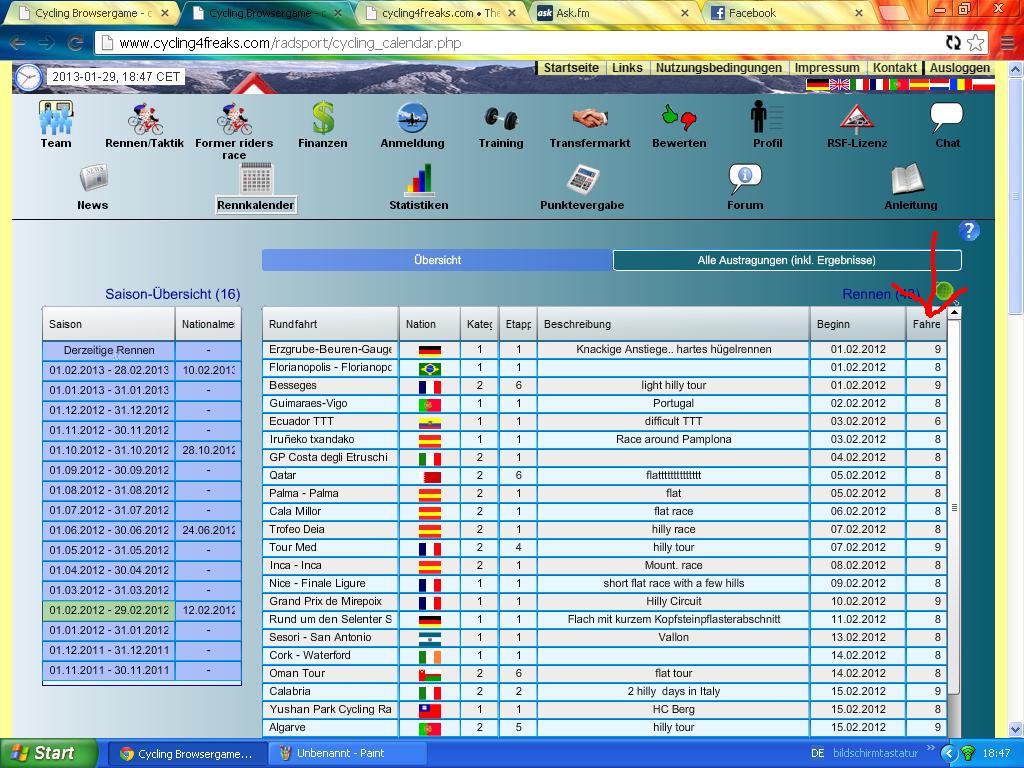Viewport: 1024px width, 768px height.
Task: Open the Anleitung book icon
Action: tap(909, 180)
